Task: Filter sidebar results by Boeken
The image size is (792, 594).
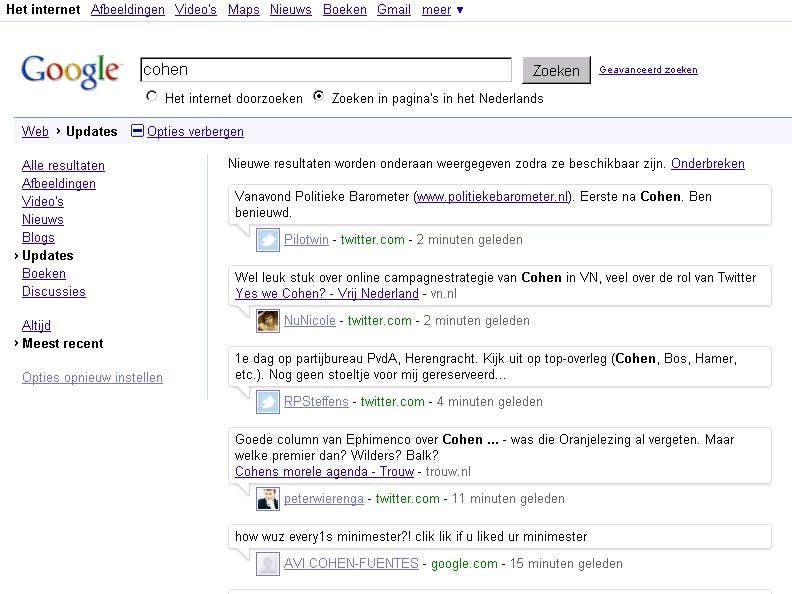Action: [44, 274]
